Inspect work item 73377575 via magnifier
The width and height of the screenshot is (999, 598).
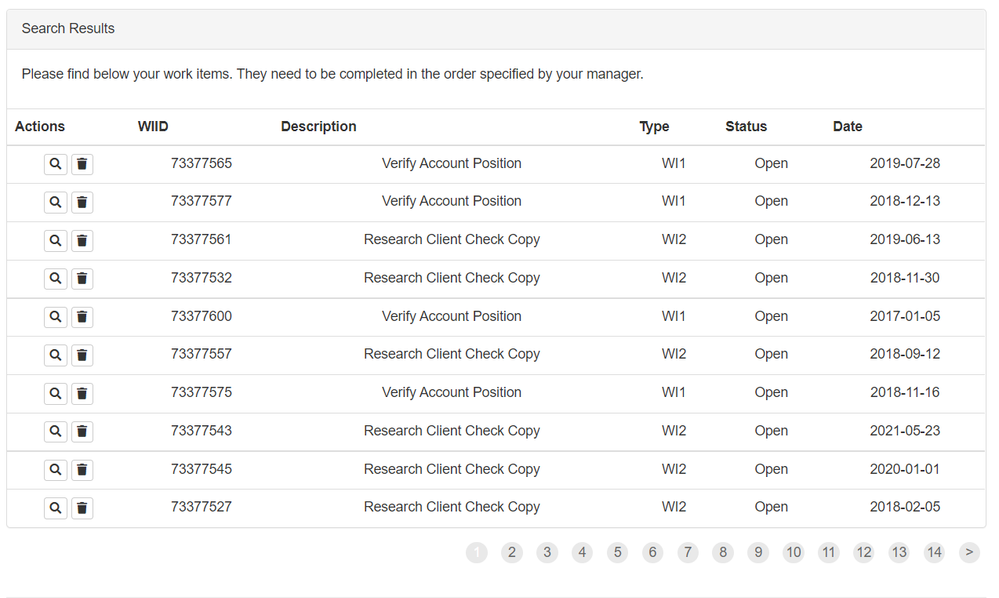pos(56,393)
